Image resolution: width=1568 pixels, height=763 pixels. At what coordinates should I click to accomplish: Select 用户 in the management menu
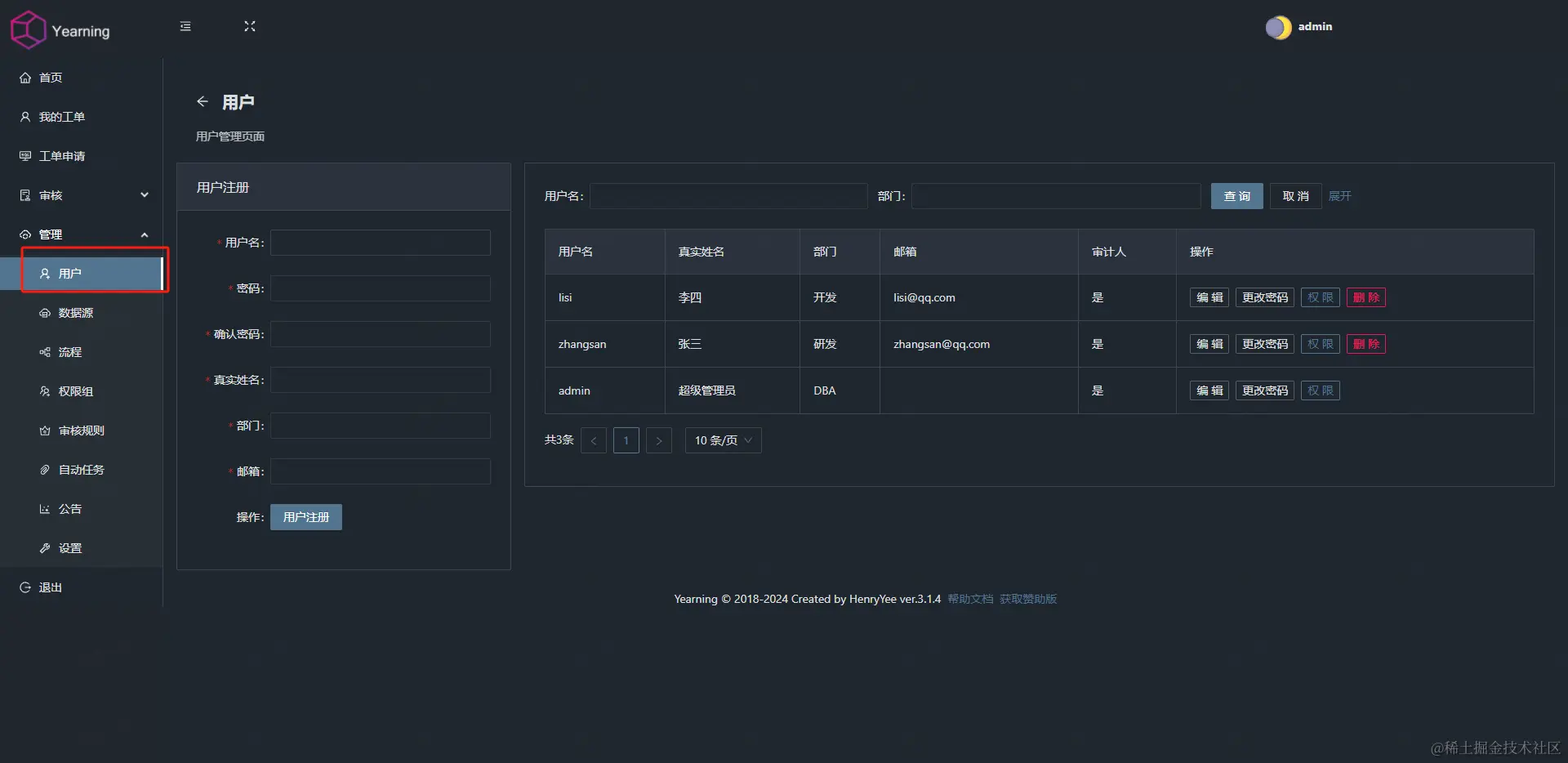pyautogui.click(x=82, y=274)
